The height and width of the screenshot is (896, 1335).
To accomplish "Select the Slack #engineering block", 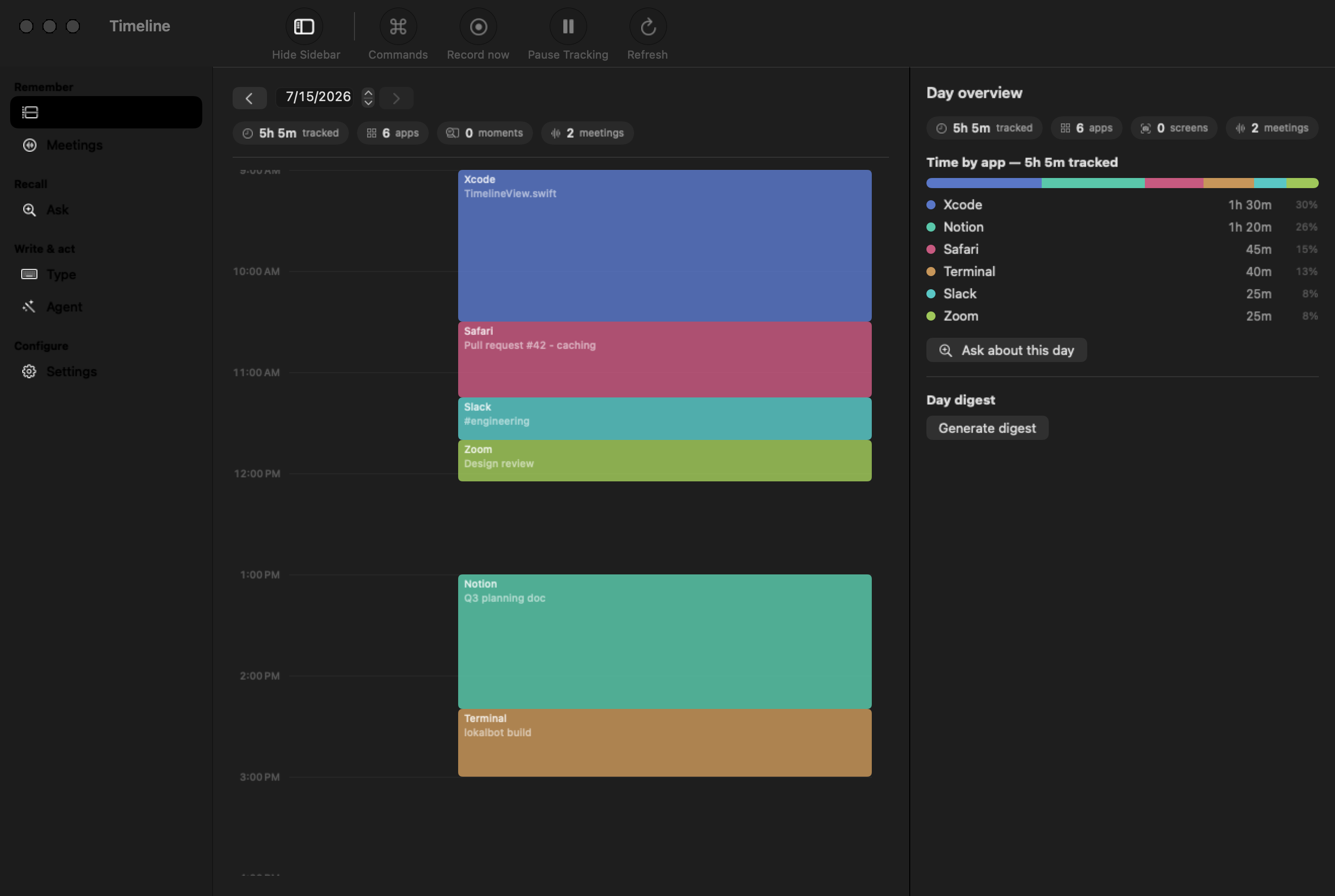I will tap(664, 419).
